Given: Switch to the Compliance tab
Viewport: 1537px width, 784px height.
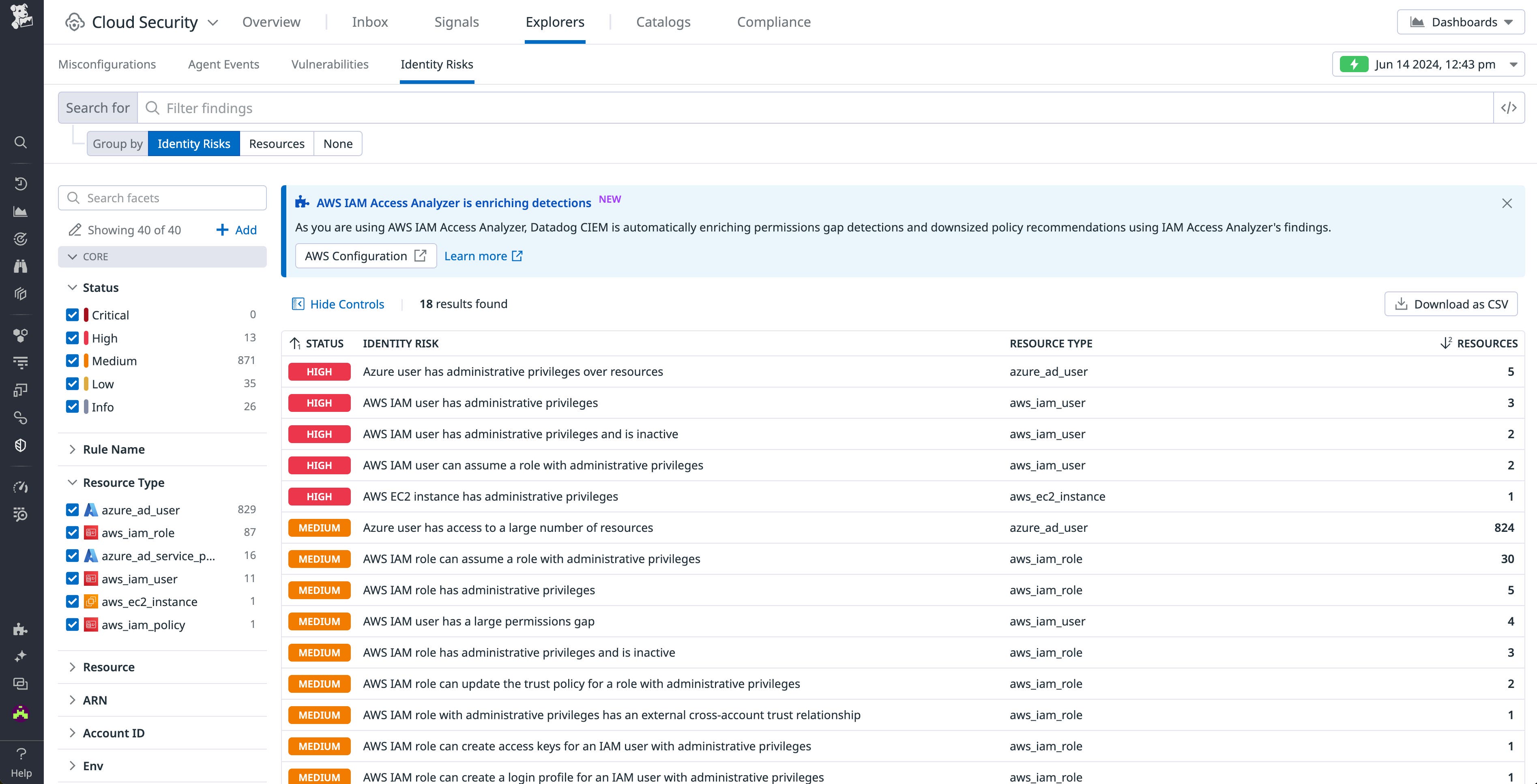Looking at the screenshot, I should [774, 21].
